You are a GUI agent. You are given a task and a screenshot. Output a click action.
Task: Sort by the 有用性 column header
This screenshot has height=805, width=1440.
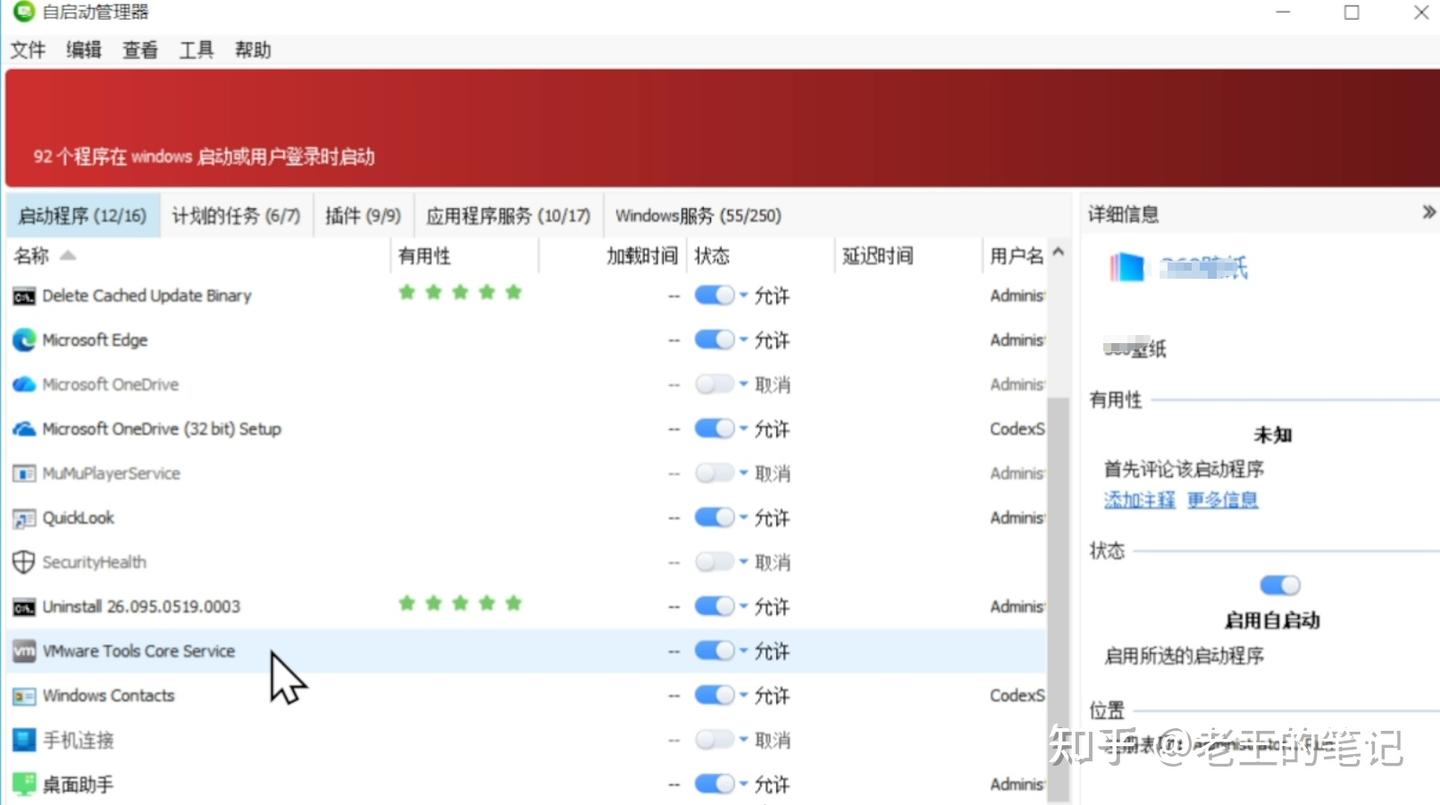point(464,256)
